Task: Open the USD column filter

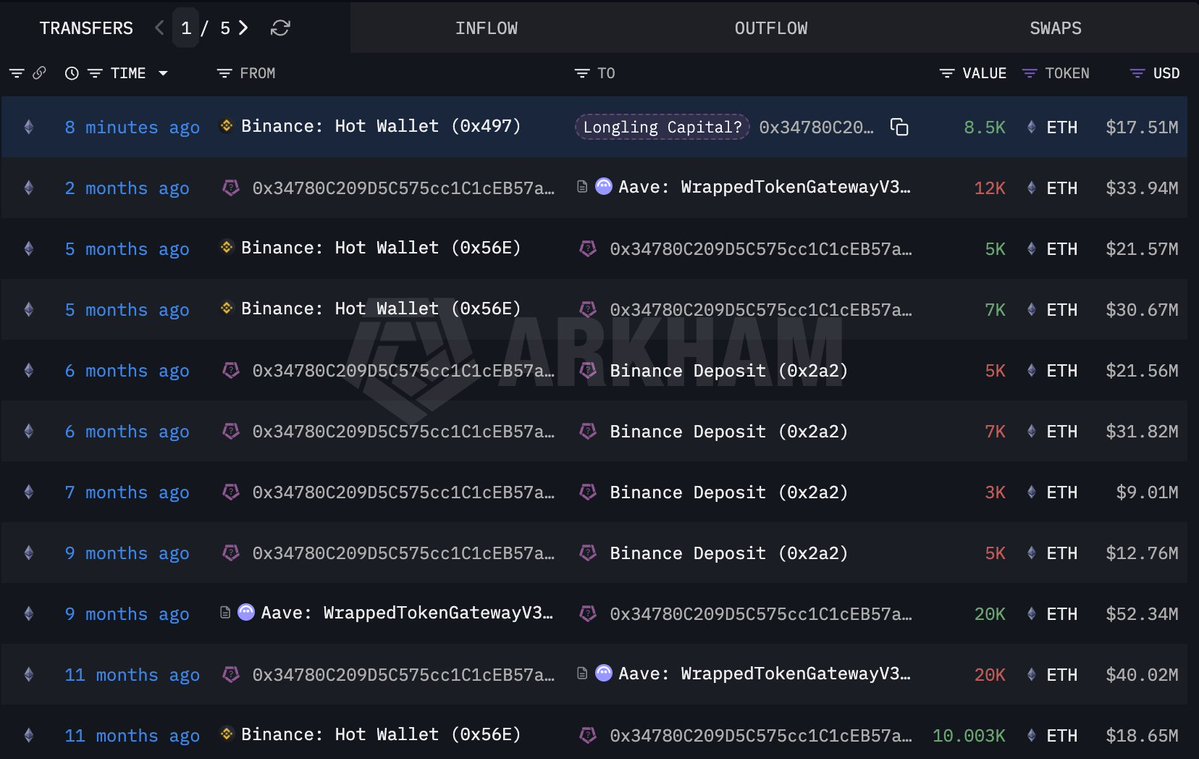Action: click(x=1137, y=73)
